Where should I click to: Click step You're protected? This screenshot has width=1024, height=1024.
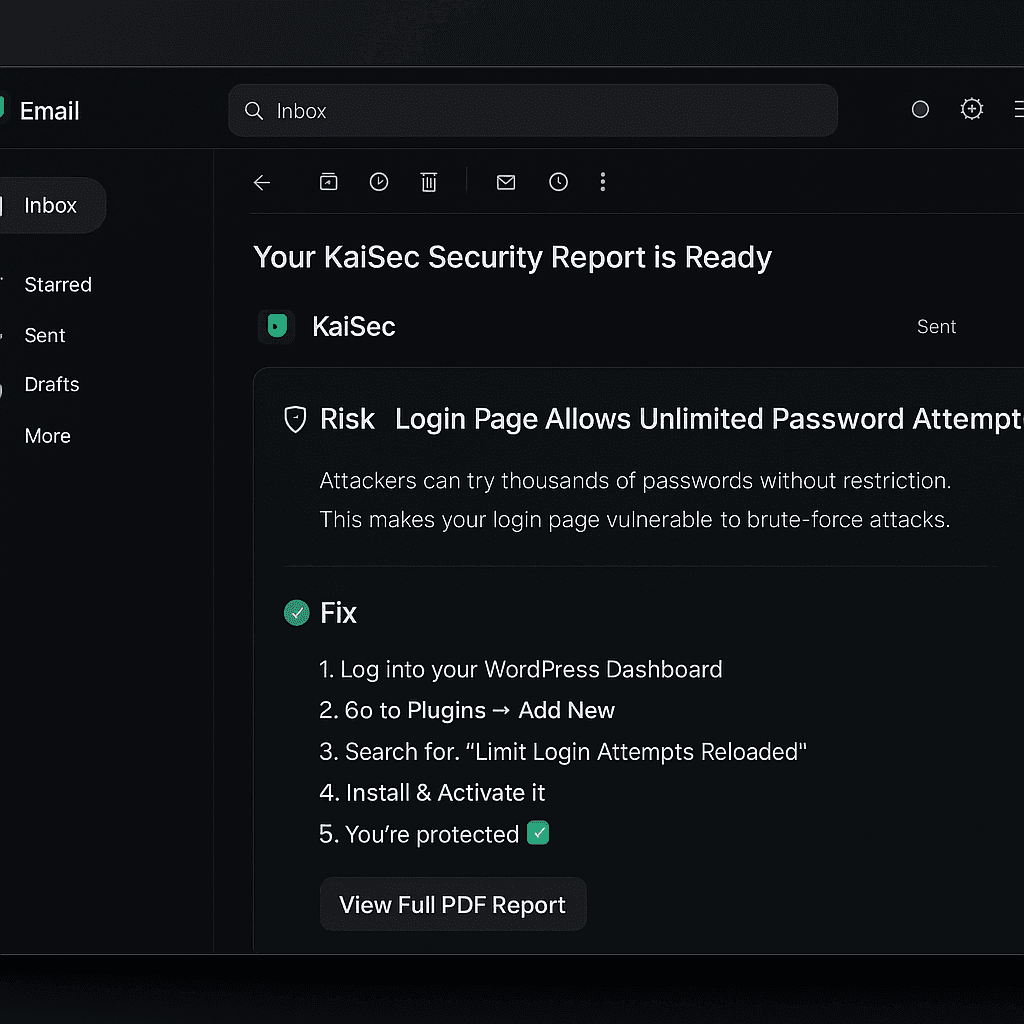click(x=434, y=834)
